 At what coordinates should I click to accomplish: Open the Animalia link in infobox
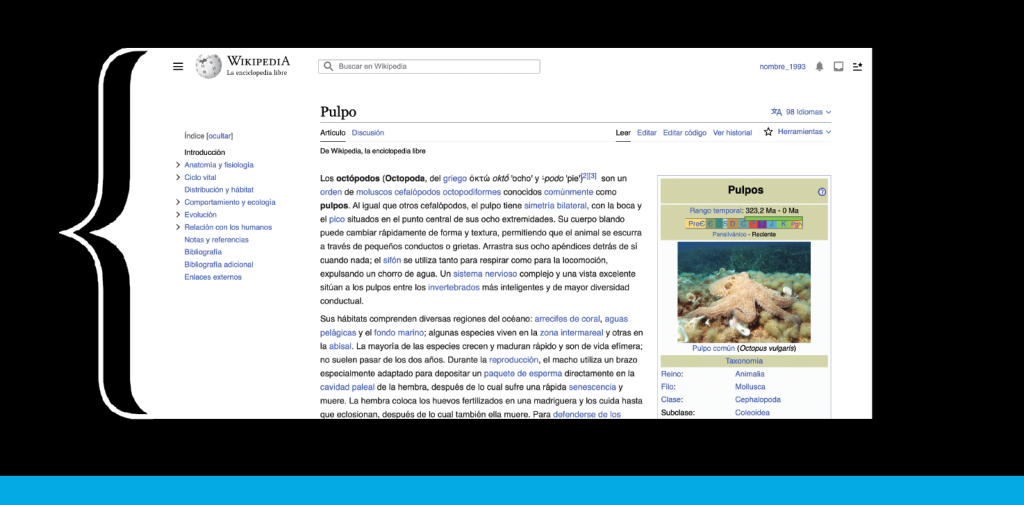pos(750,374)
